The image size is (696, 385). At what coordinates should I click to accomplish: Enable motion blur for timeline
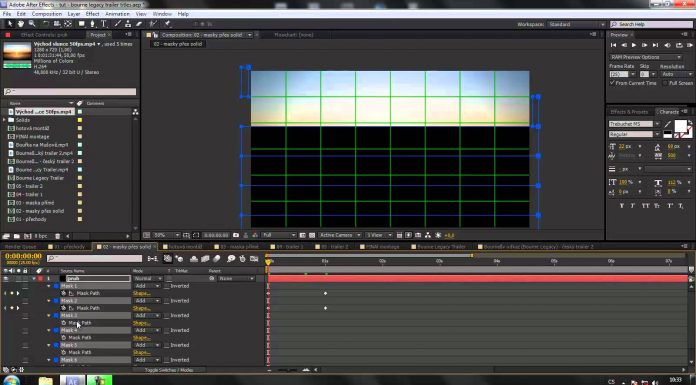click(x=217, y=258)
